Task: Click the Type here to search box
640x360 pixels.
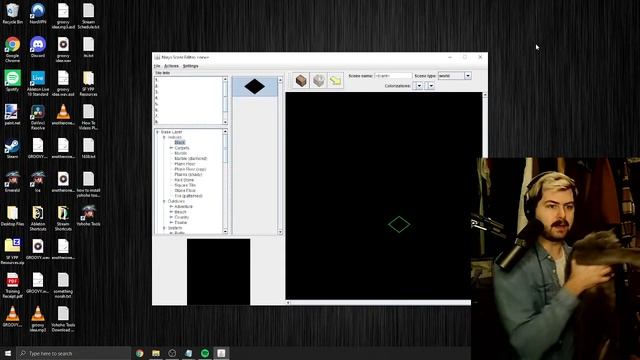Action: [x=73, y=353]
